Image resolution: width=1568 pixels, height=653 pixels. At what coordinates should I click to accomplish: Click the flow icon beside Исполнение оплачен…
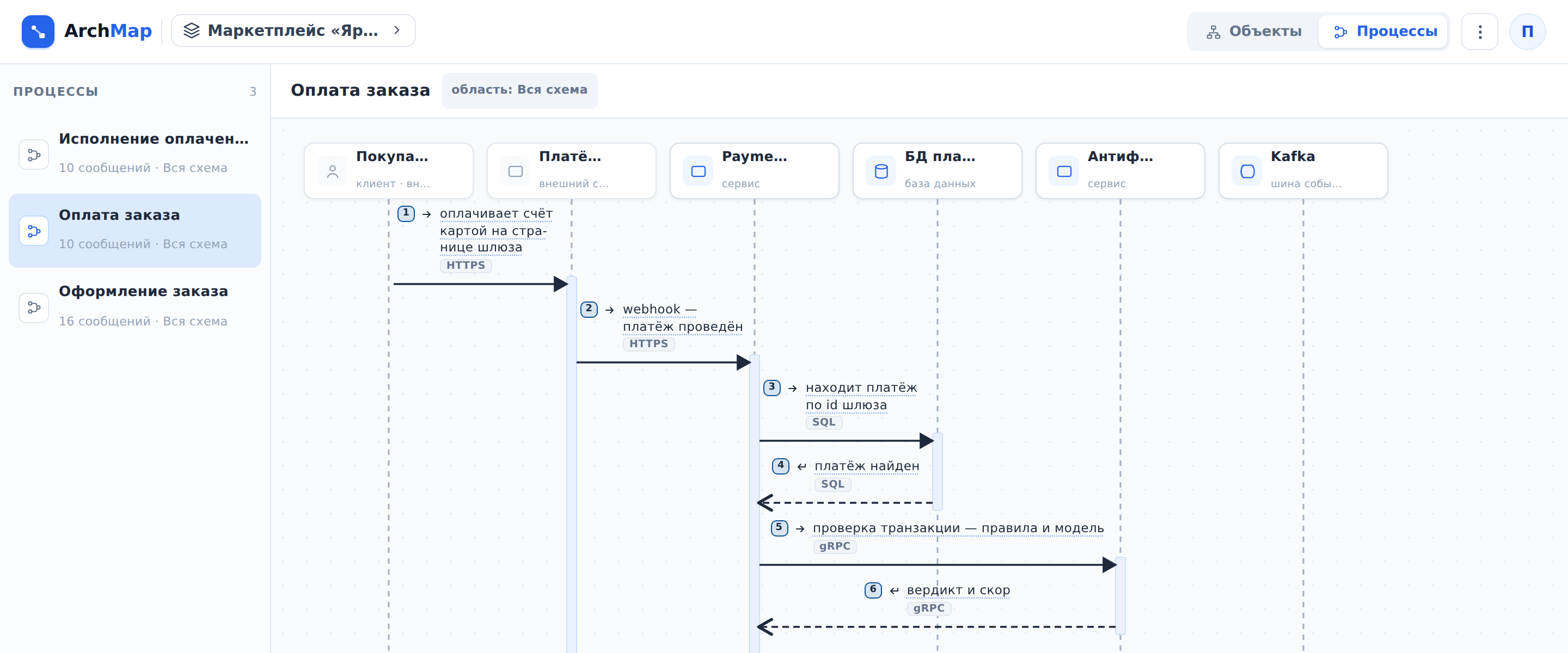(x=34, y=155)
